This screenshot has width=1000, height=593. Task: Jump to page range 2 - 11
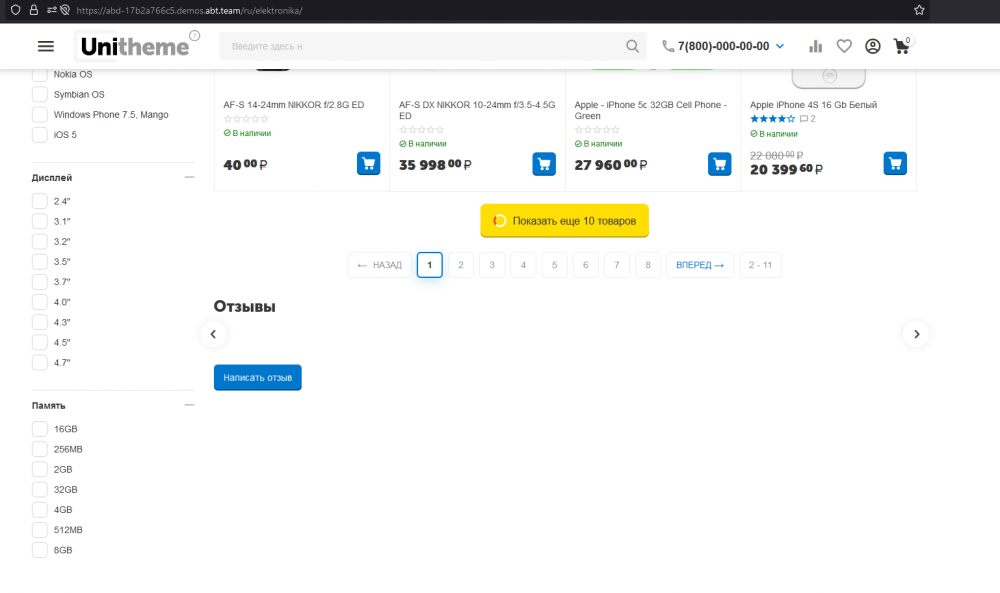[x=760, y=265]
